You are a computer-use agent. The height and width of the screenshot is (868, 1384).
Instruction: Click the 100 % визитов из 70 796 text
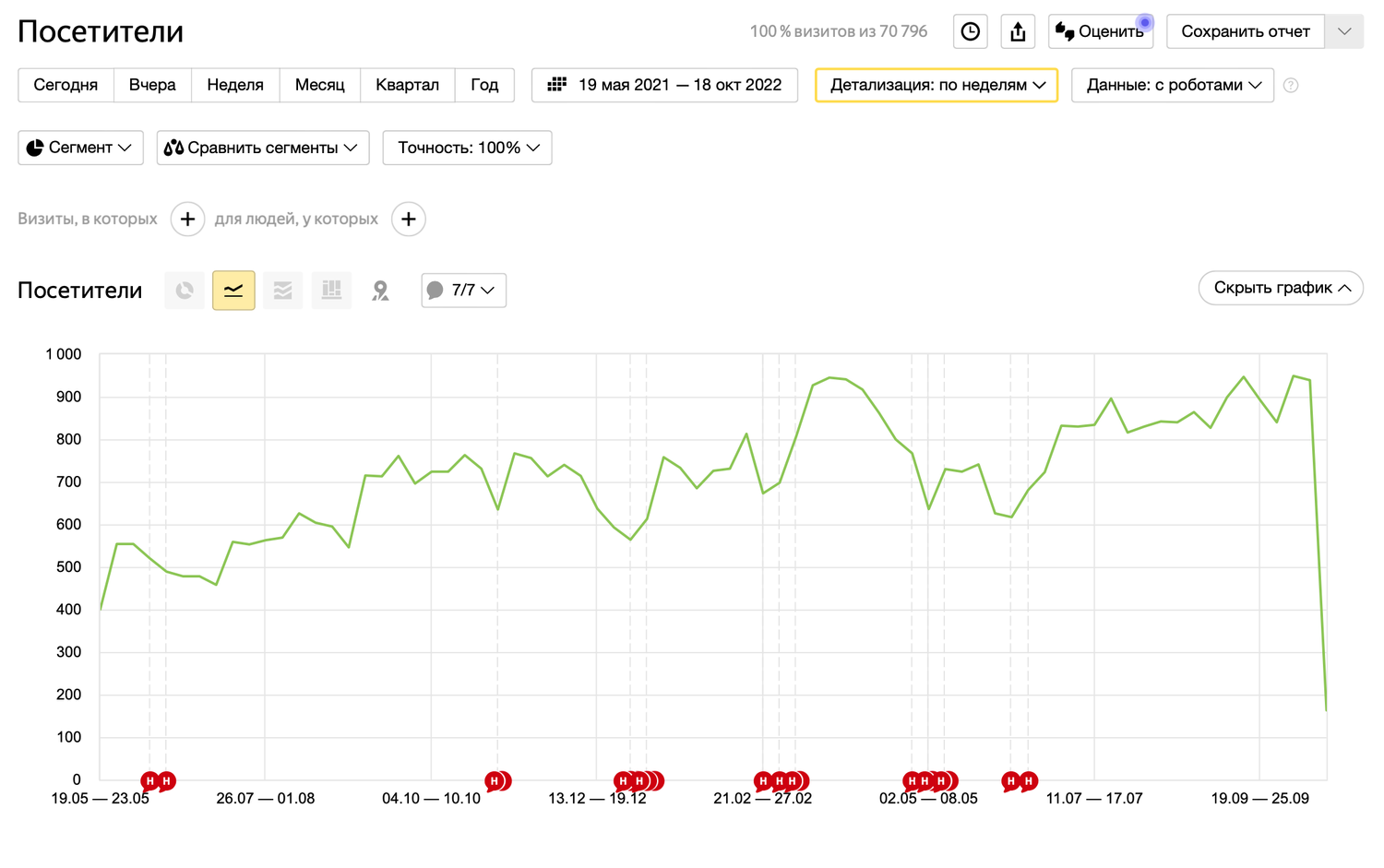(838, 31)
